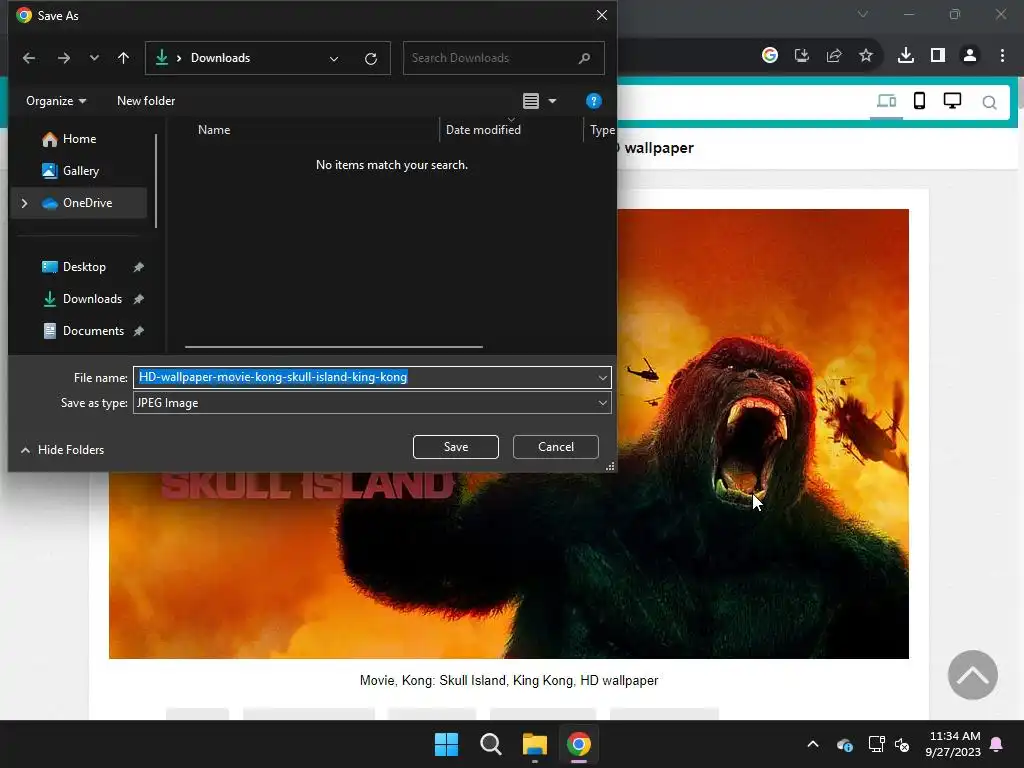Click Chrome icon in taskbar
This screenshot has height=768, width=1024.
click(579, 744)
